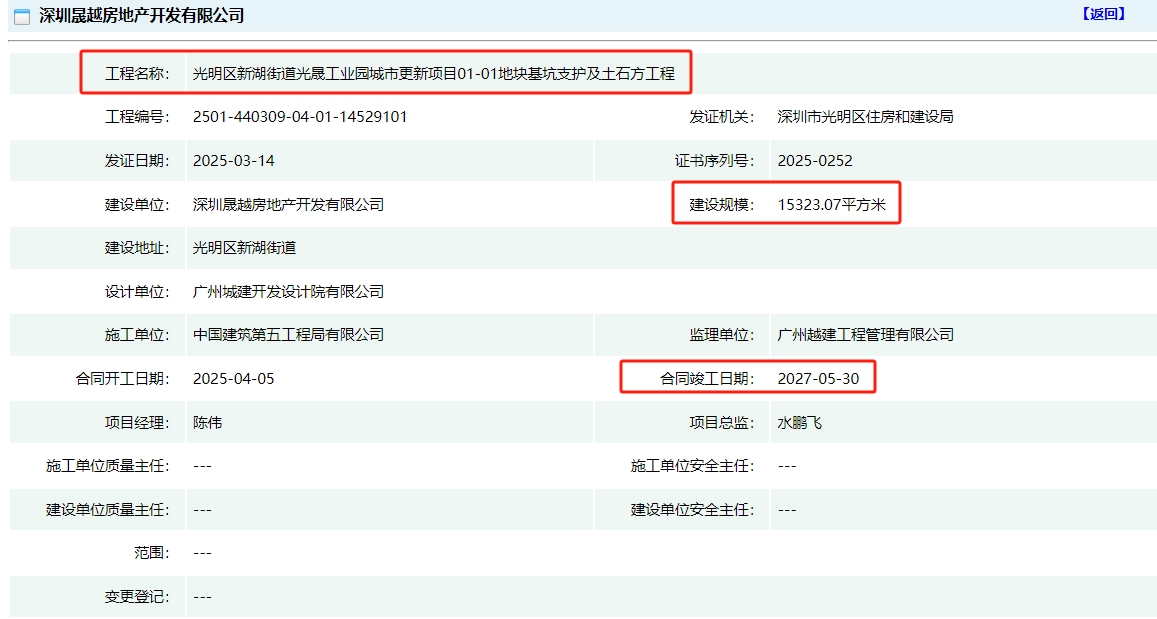
Task: Select construction scale 15323.07平方米
Action: click(832, 204)
